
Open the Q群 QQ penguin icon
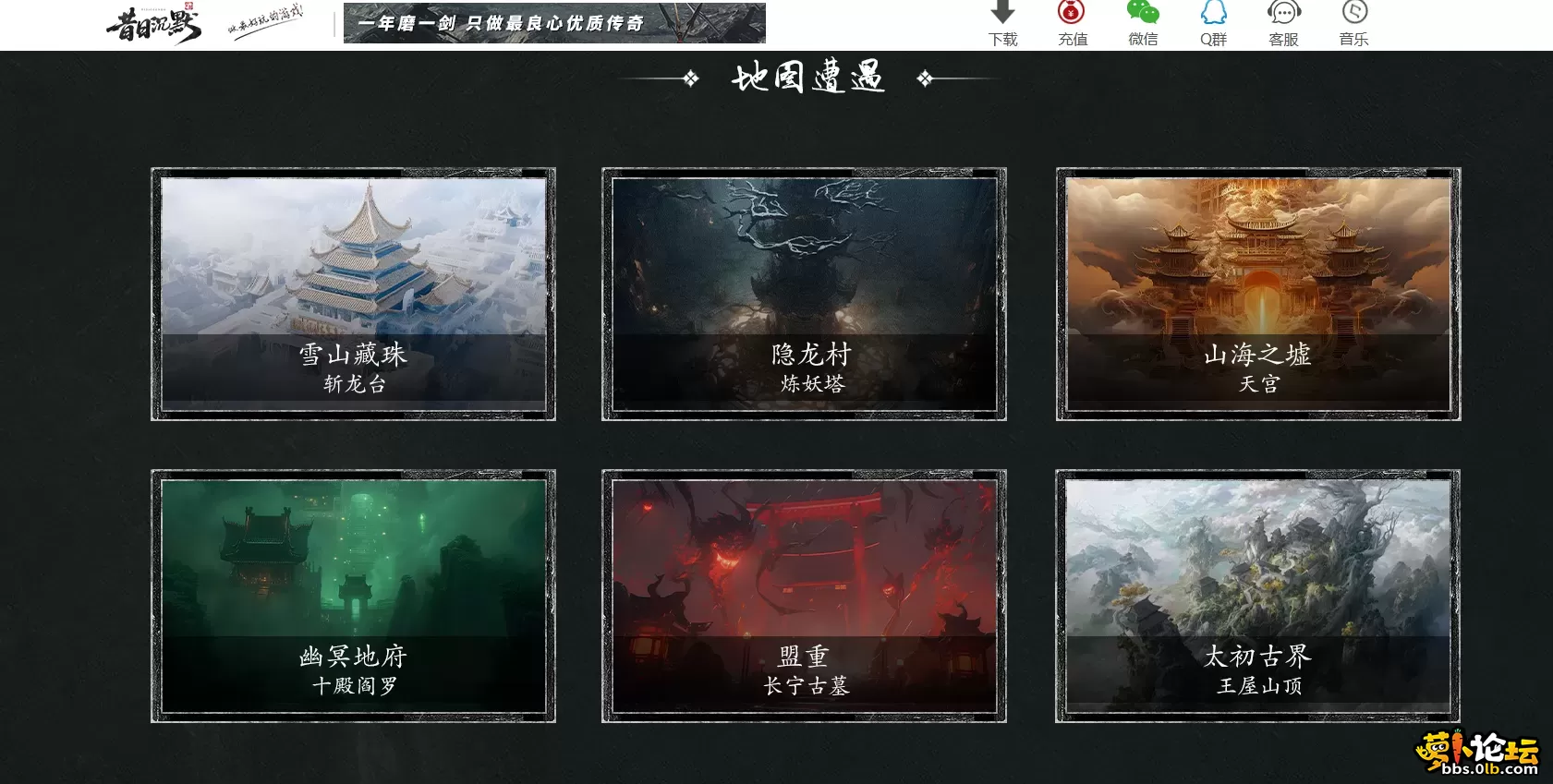pyautogui.click(x=1213, y=12)
